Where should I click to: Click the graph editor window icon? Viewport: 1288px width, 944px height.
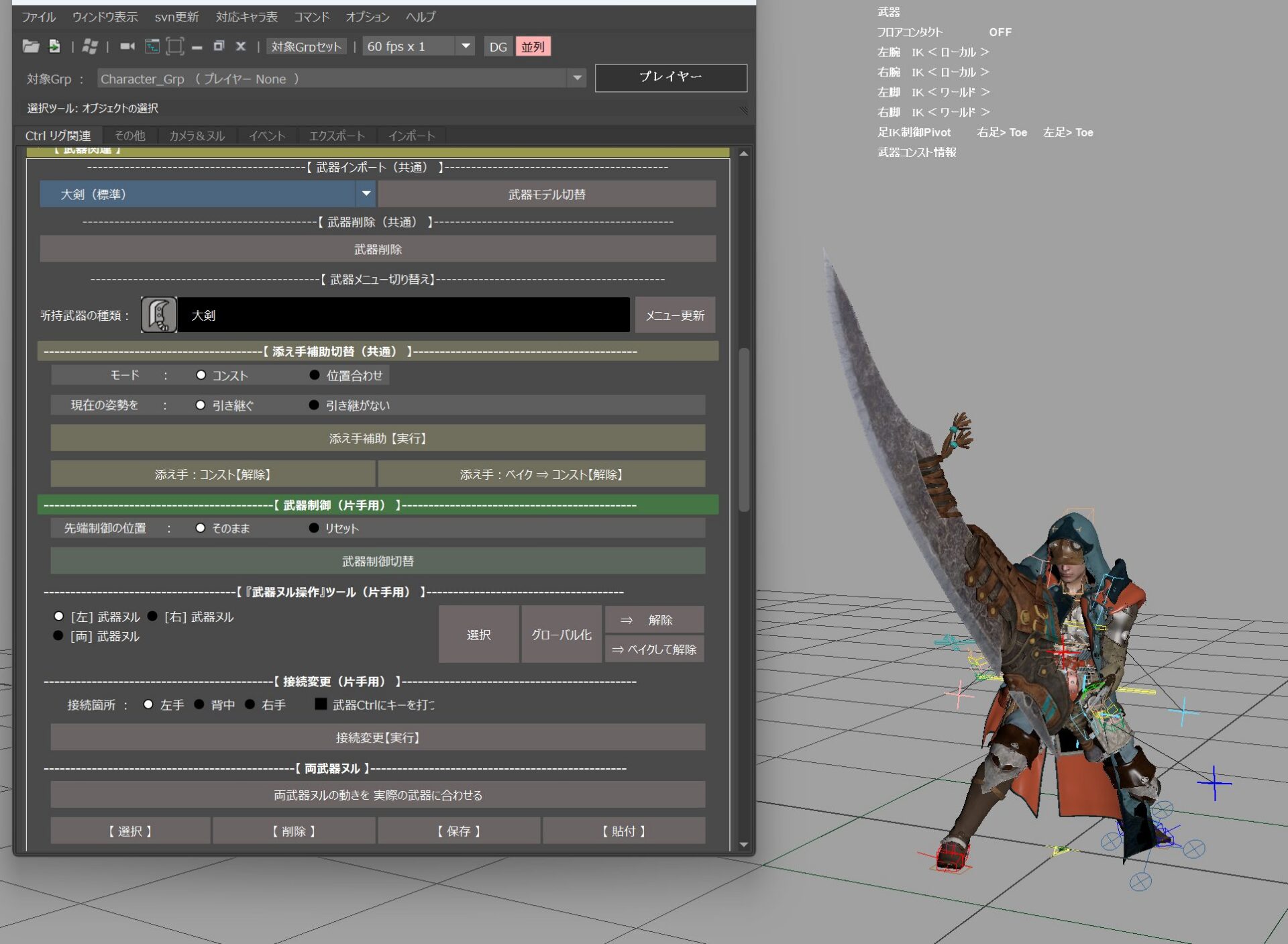[152, 46]
